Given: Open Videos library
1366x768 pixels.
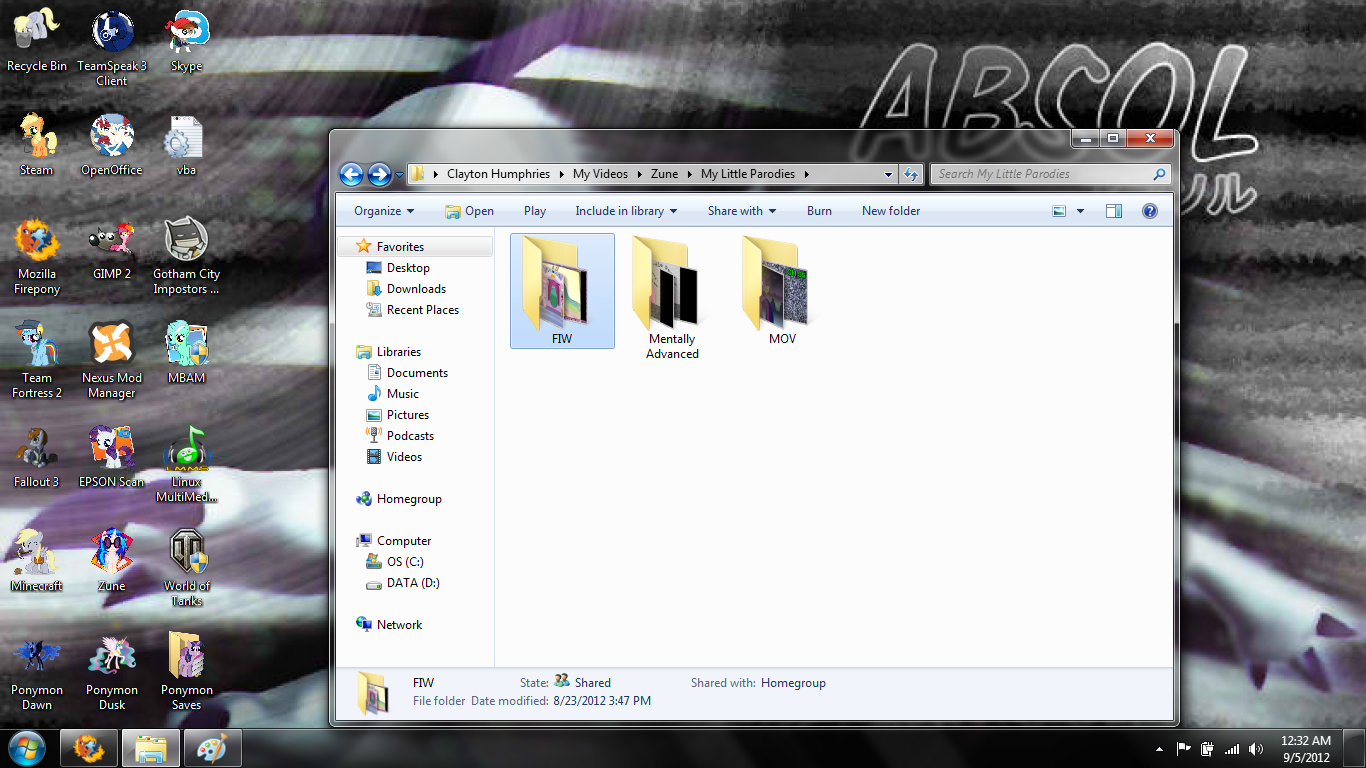Looking at the screenshot, I should 404,457.
